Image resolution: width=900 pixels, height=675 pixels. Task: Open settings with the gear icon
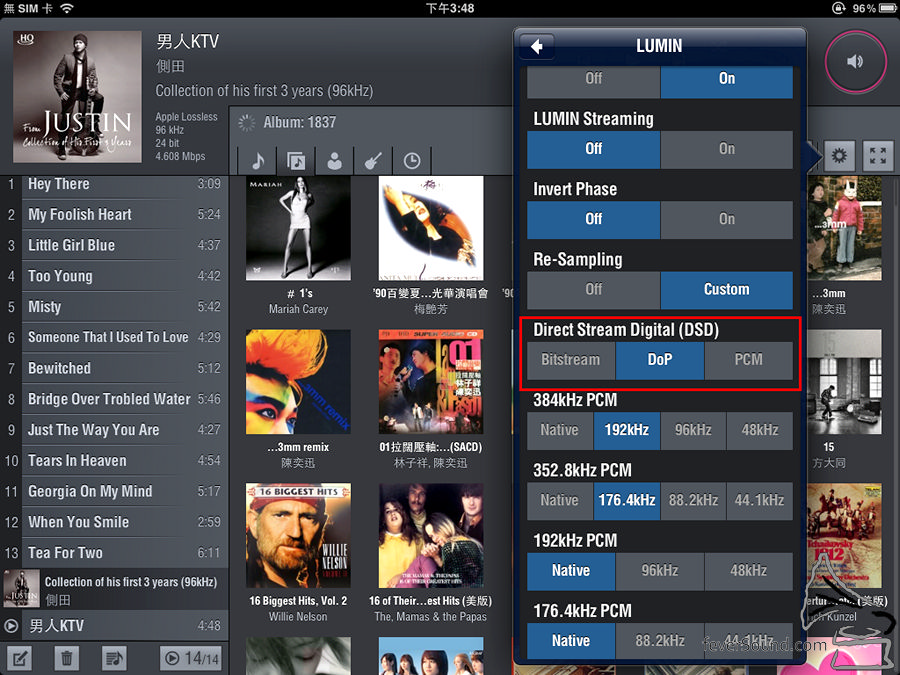tap(839, 156)
